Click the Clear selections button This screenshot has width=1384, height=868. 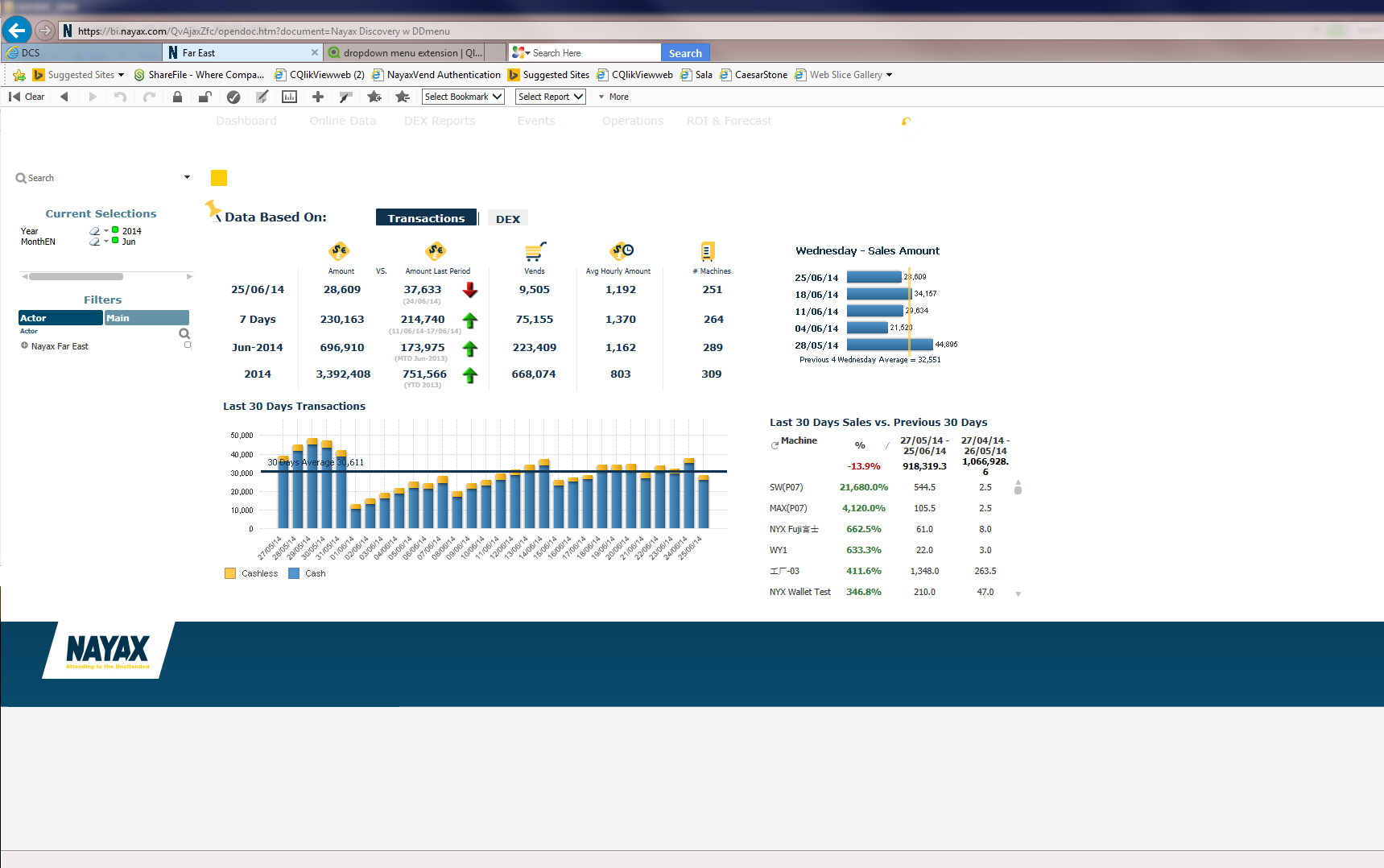27,97
